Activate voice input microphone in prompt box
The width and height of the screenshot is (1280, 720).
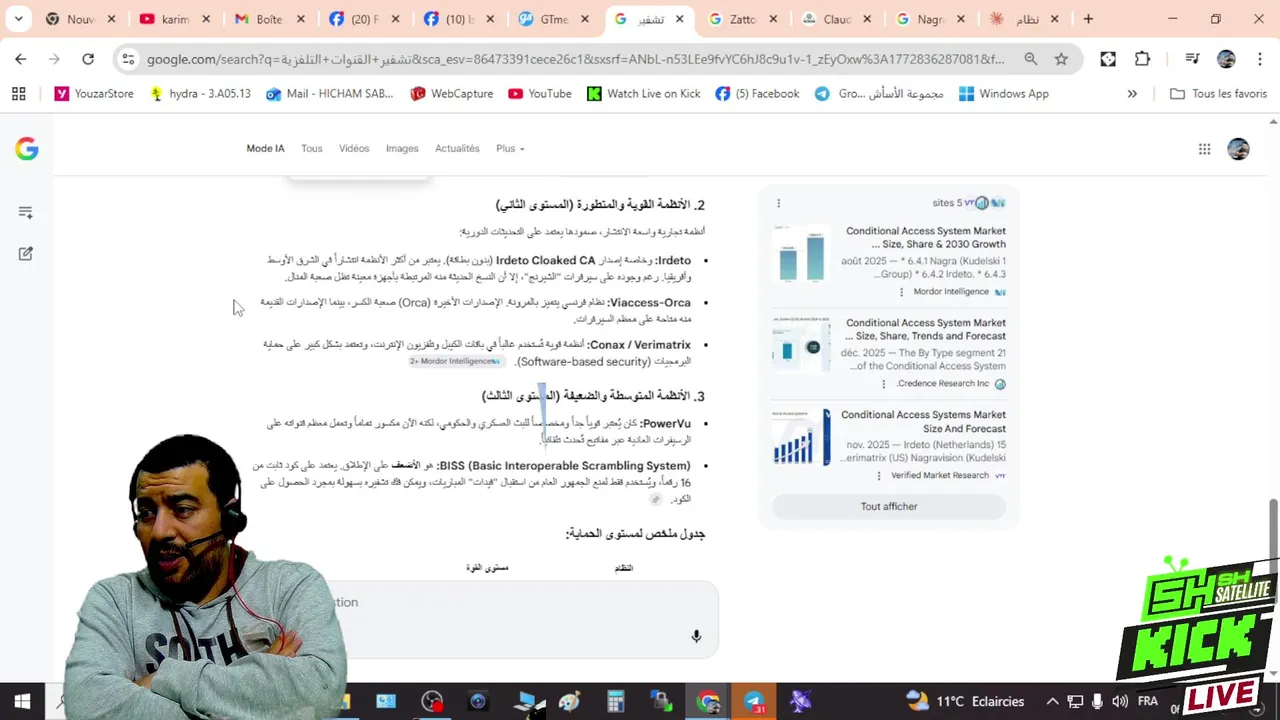click(x=696, y=636)
